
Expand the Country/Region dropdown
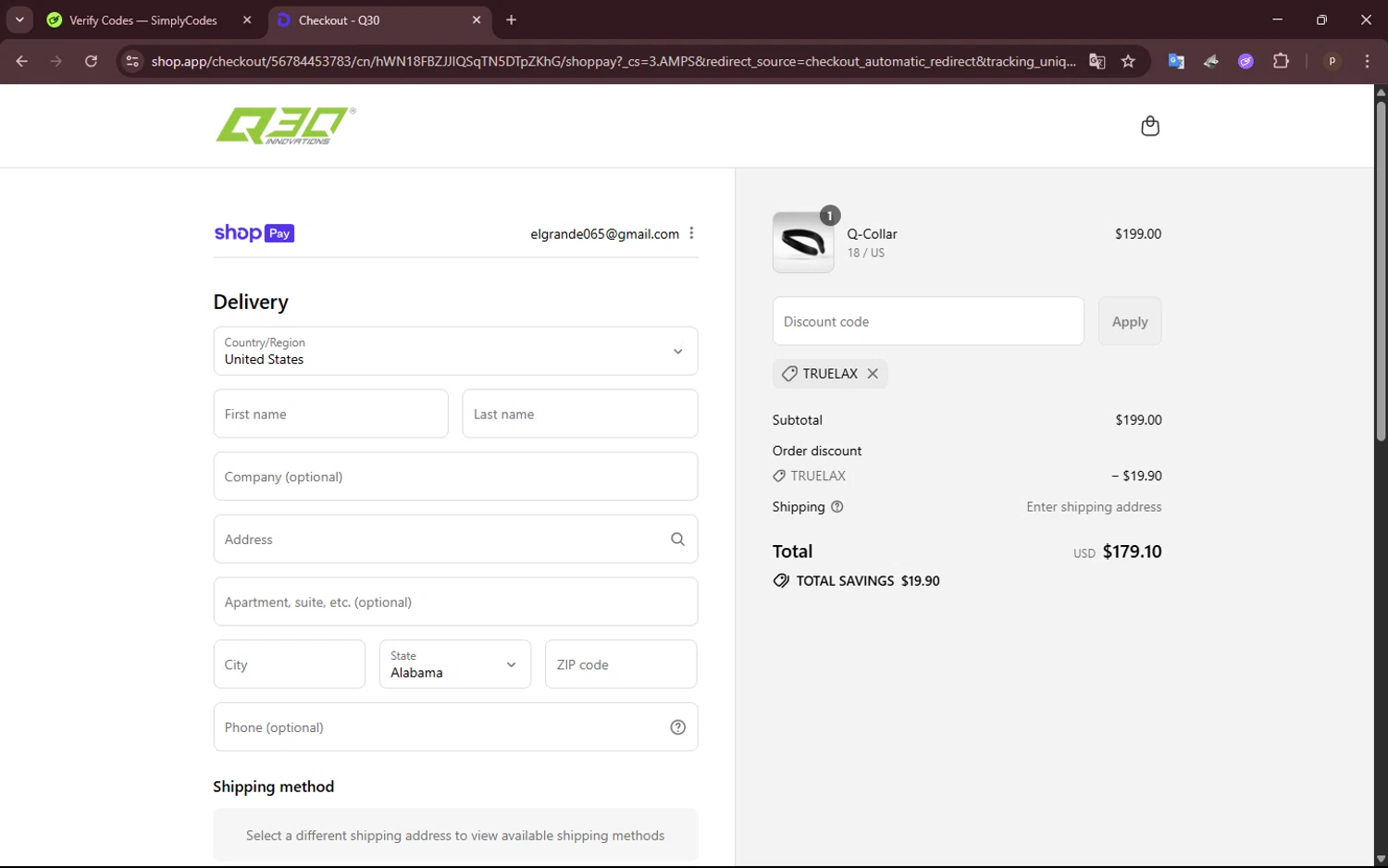[455, 351]
